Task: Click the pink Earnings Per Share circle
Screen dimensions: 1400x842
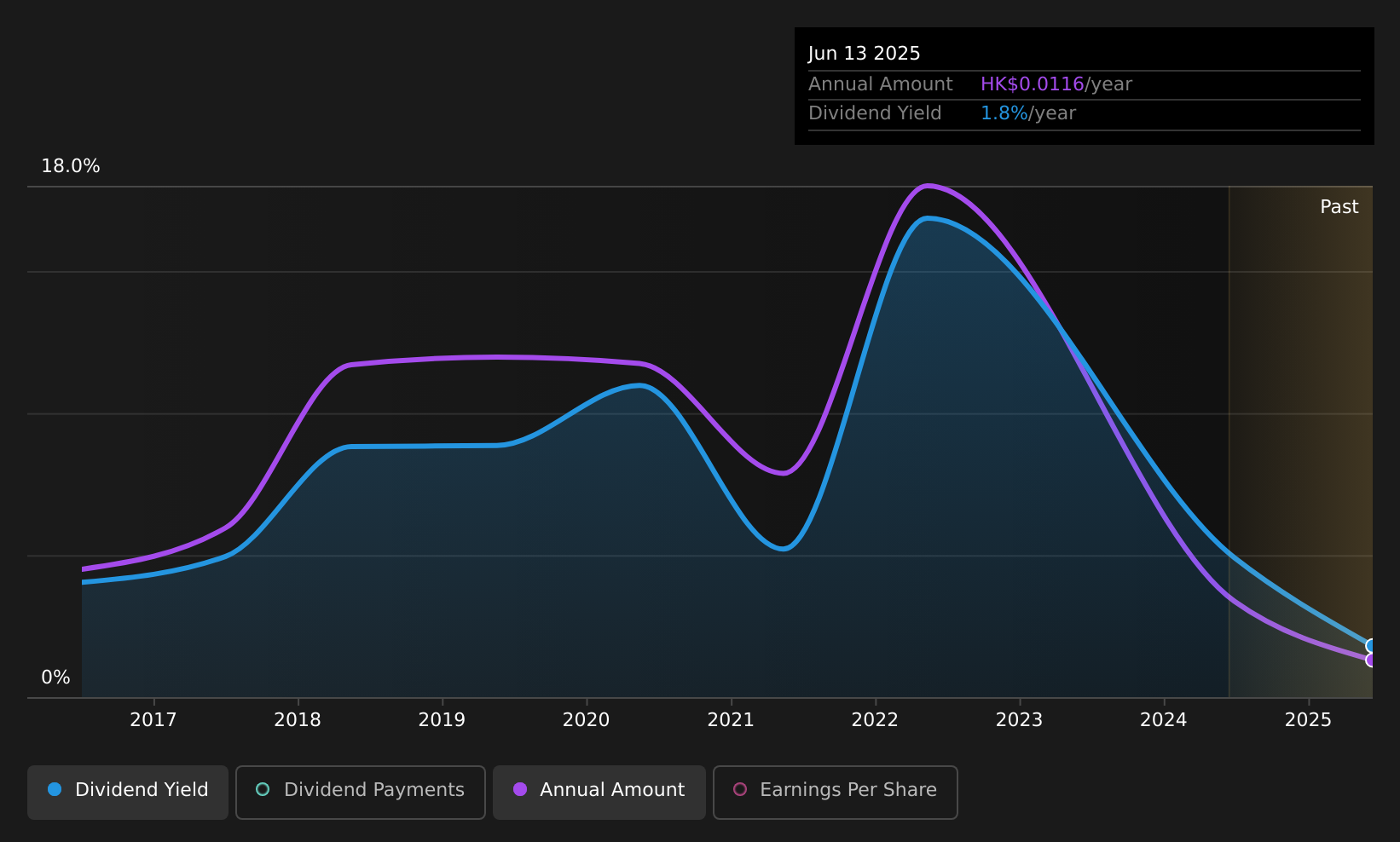Action: (x=740, y=789)
